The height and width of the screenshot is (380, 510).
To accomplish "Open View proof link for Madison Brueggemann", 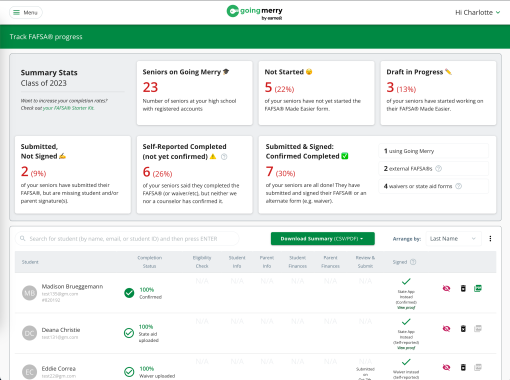I will 406,308.
